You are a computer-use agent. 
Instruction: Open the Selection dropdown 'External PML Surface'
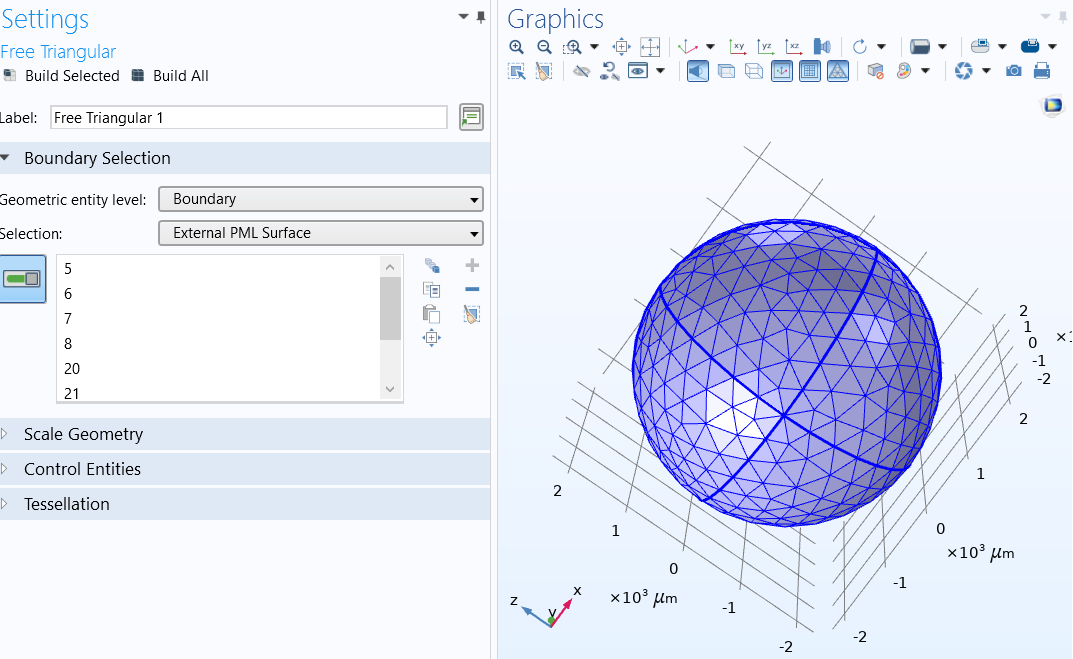click(x=321, y=233)
